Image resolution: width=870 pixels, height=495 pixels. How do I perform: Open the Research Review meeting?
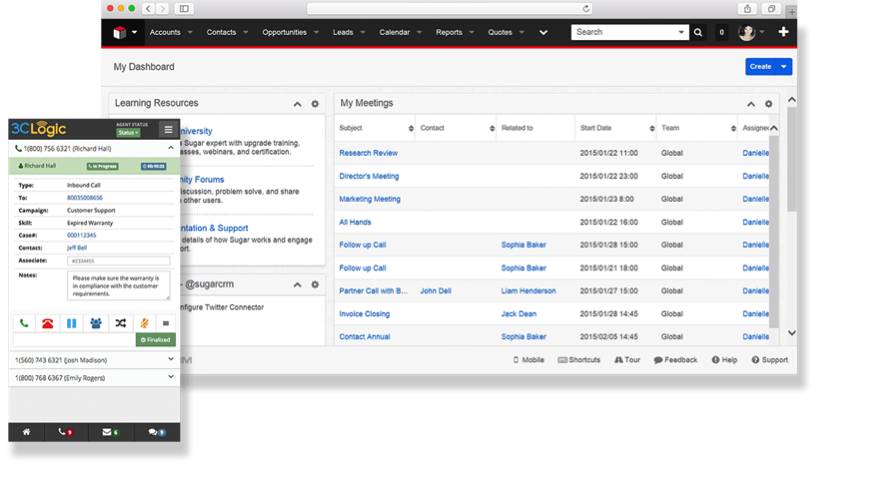coord(368,153)
